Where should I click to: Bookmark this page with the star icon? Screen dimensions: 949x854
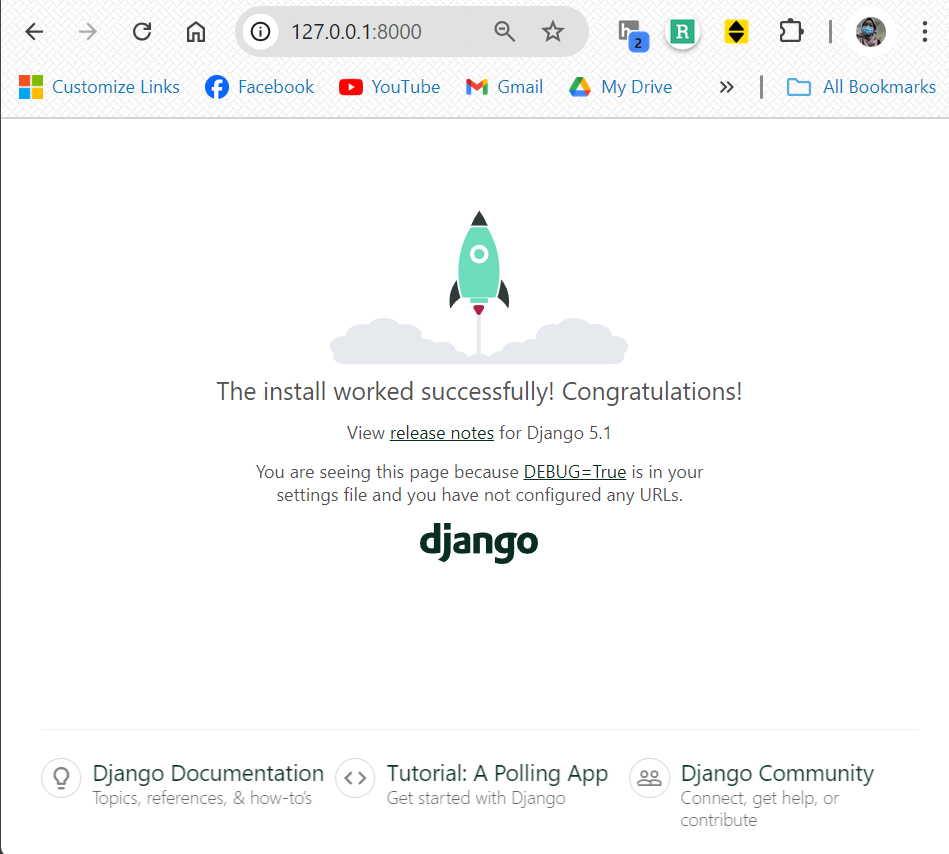point(553,32)
